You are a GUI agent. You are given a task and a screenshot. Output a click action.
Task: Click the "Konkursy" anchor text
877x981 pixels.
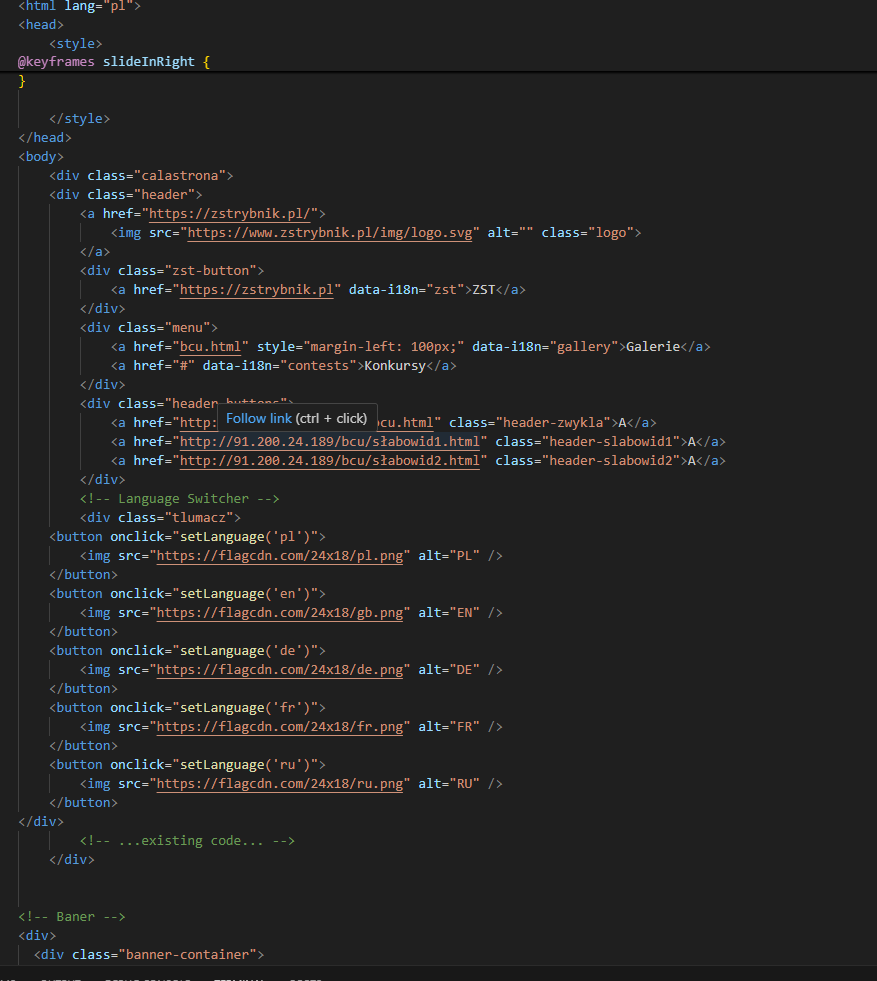(x=396, y=365)
